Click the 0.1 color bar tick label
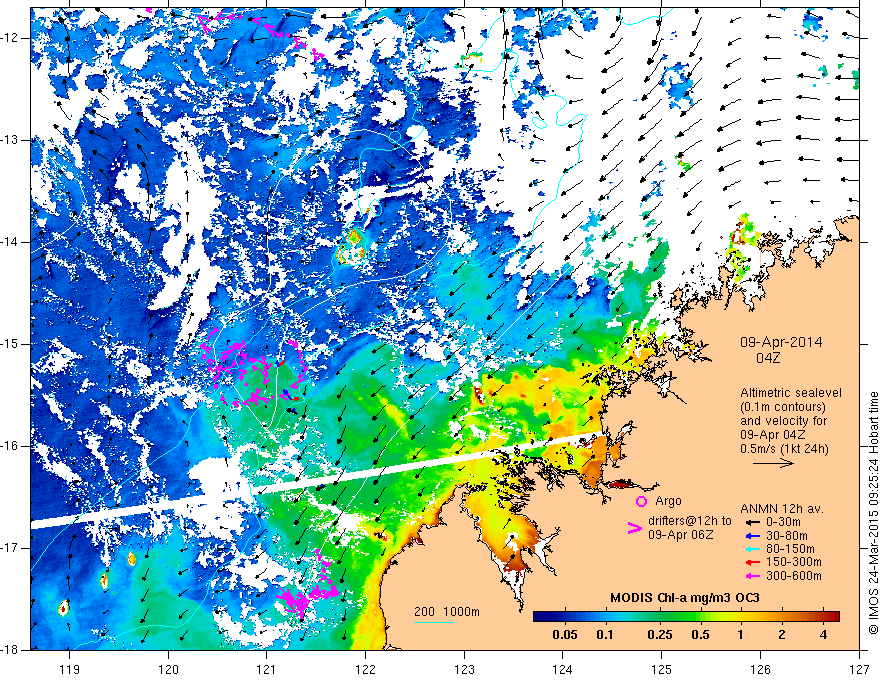This screenshot has height=680, width=880. click(x=605, y=635)
